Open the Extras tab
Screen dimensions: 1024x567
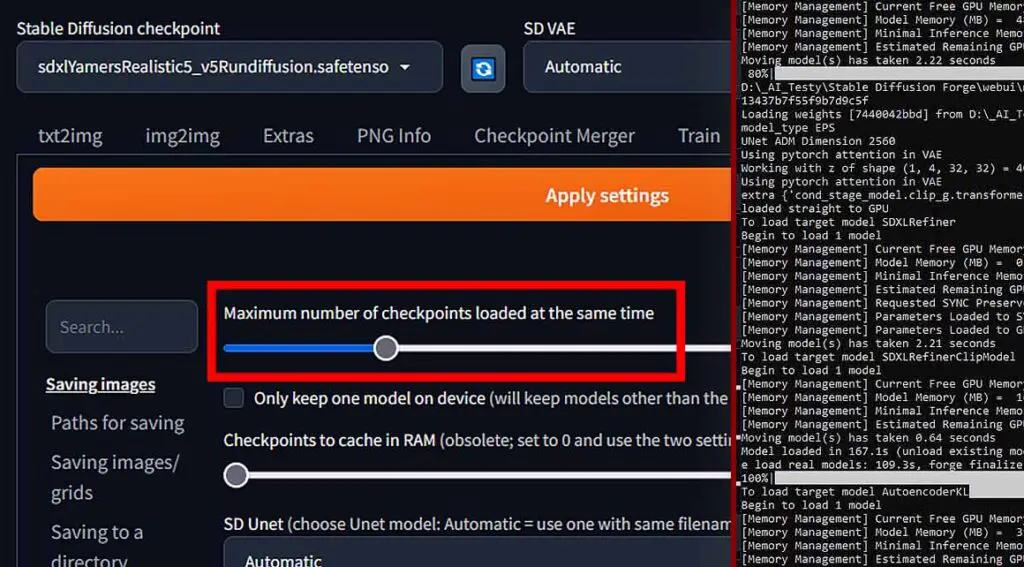coord(288,136)
